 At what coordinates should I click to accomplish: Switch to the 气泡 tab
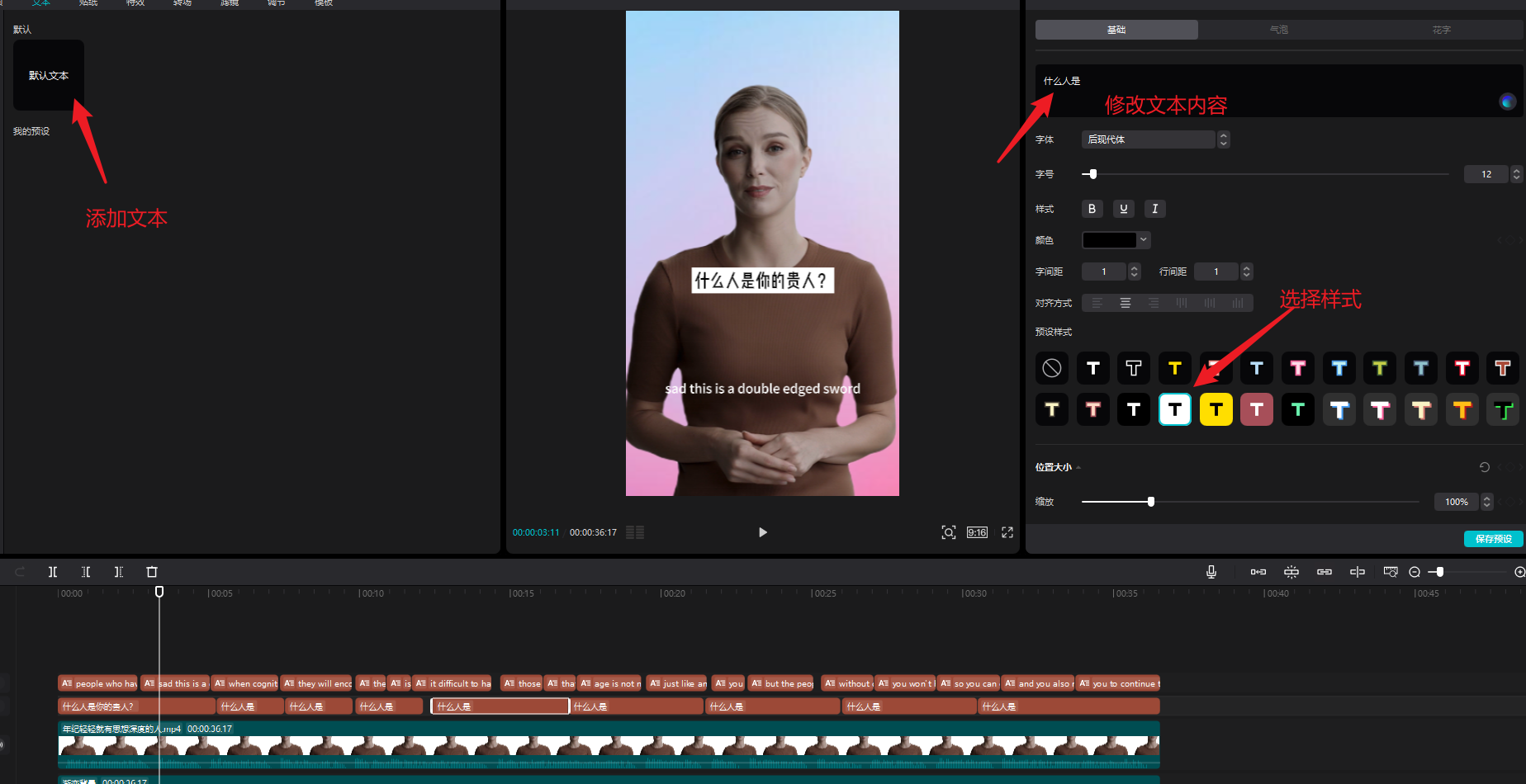coord(1279,30)
